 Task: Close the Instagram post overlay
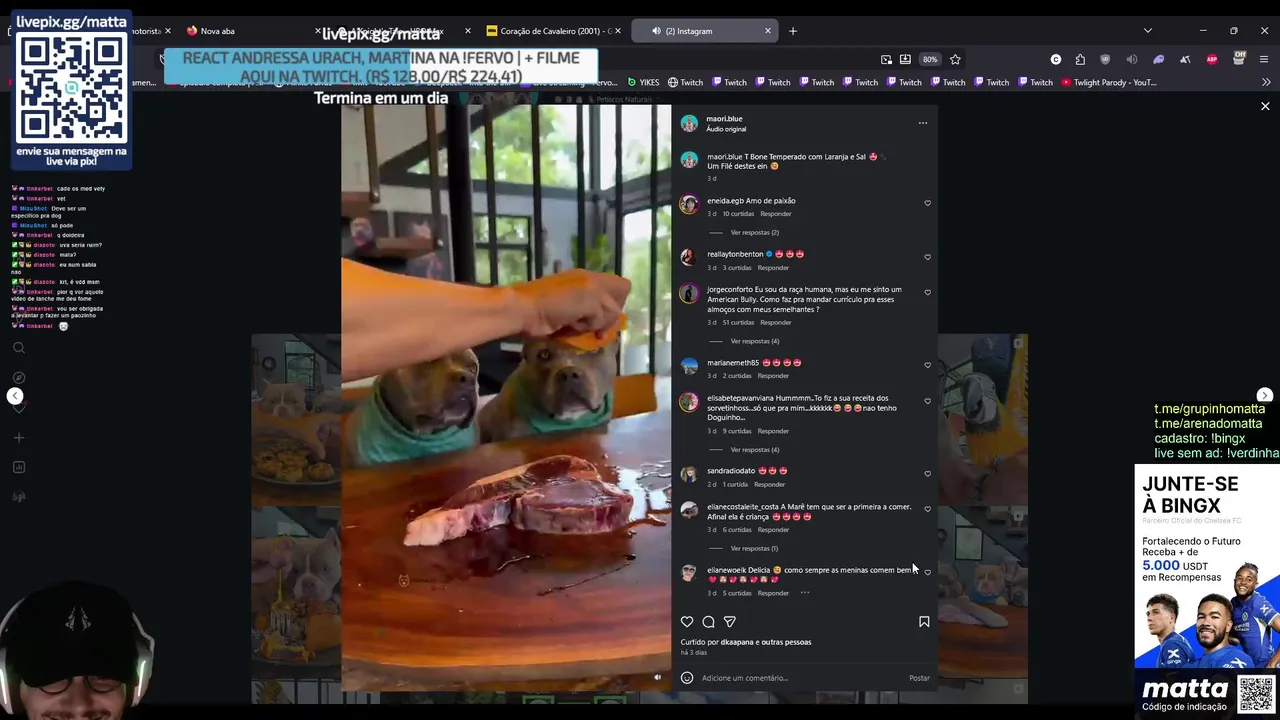(1265, 106)
